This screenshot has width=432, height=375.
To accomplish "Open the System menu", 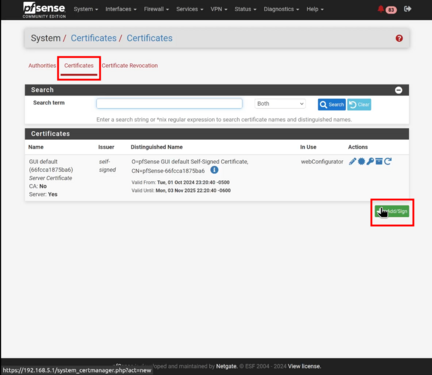I will coord(86,9).
